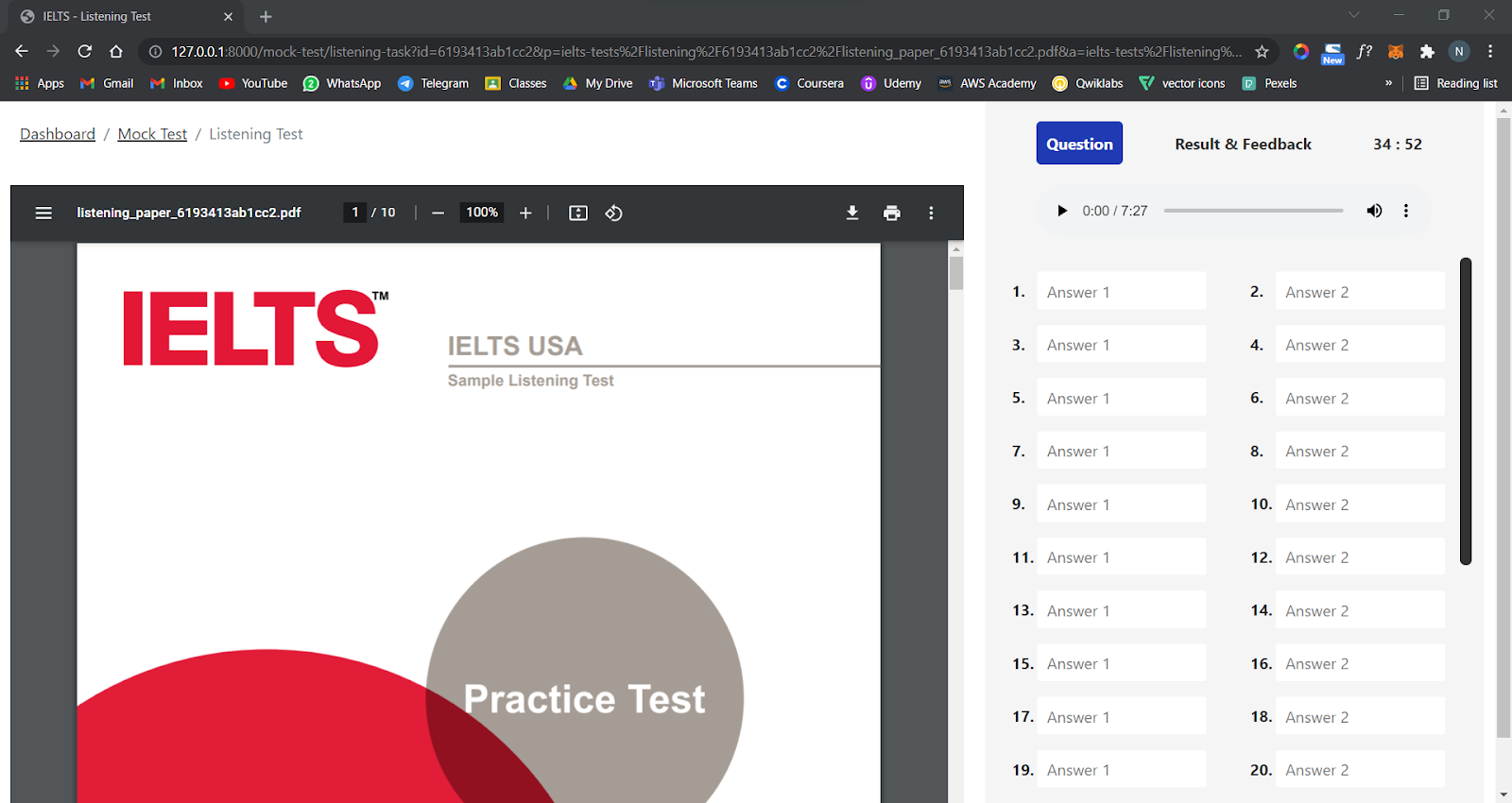Click the answer field for question 19
The image size is (1512, 803).
tap(1121, 770)
